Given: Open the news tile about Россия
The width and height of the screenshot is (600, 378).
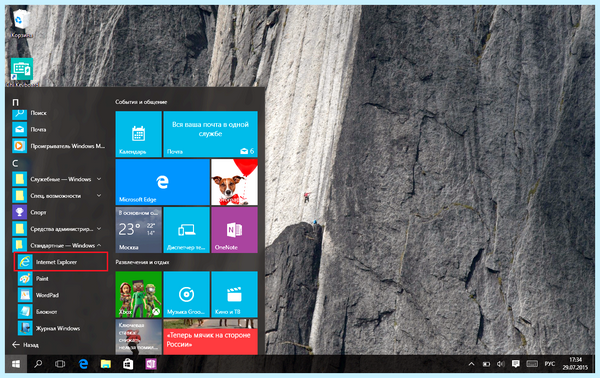Looking at the screenshot, I should click(x=210, y=337).
